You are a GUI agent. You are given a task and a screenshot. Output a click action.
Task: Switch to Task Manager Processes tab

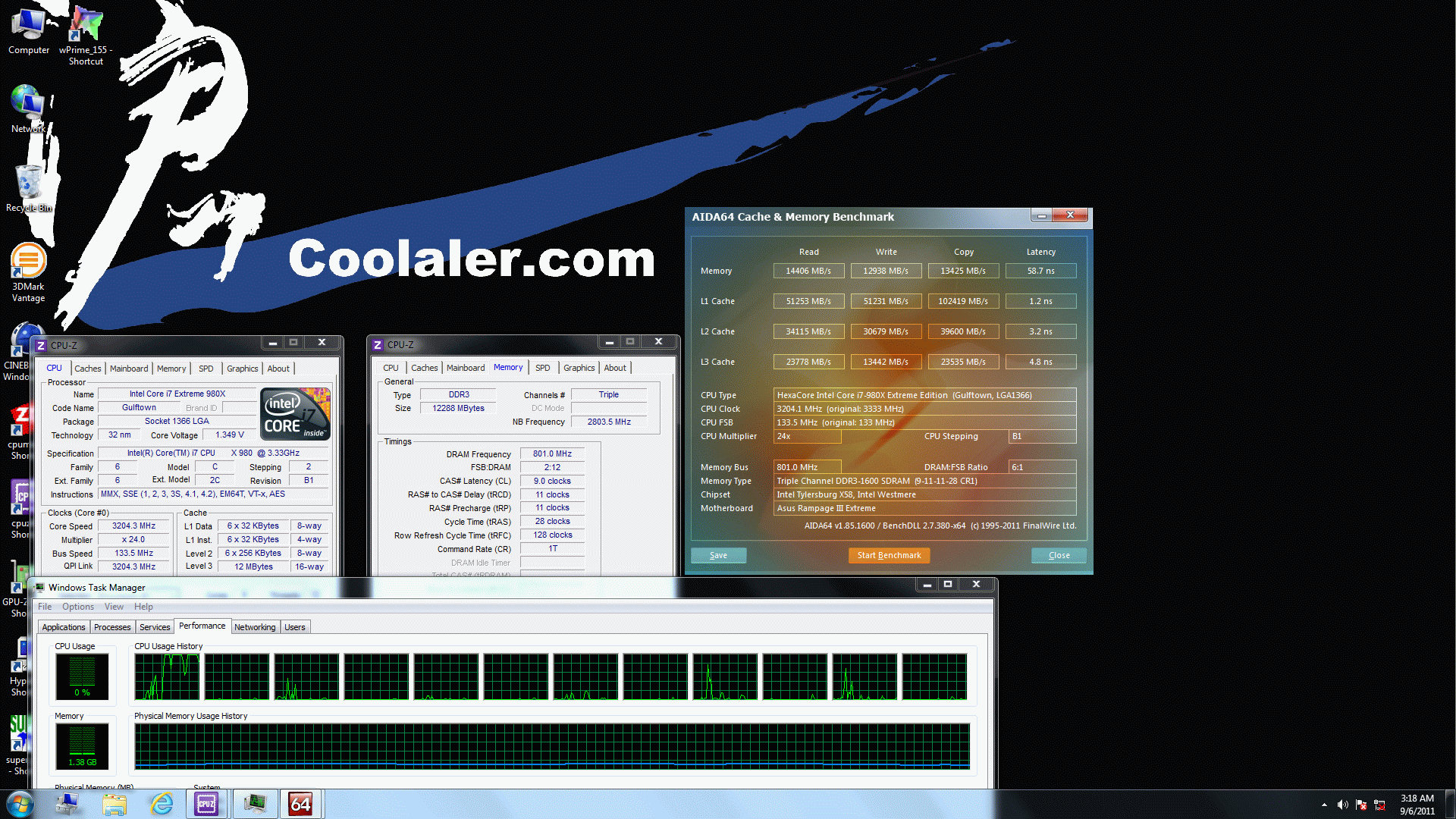coord(112,627)
